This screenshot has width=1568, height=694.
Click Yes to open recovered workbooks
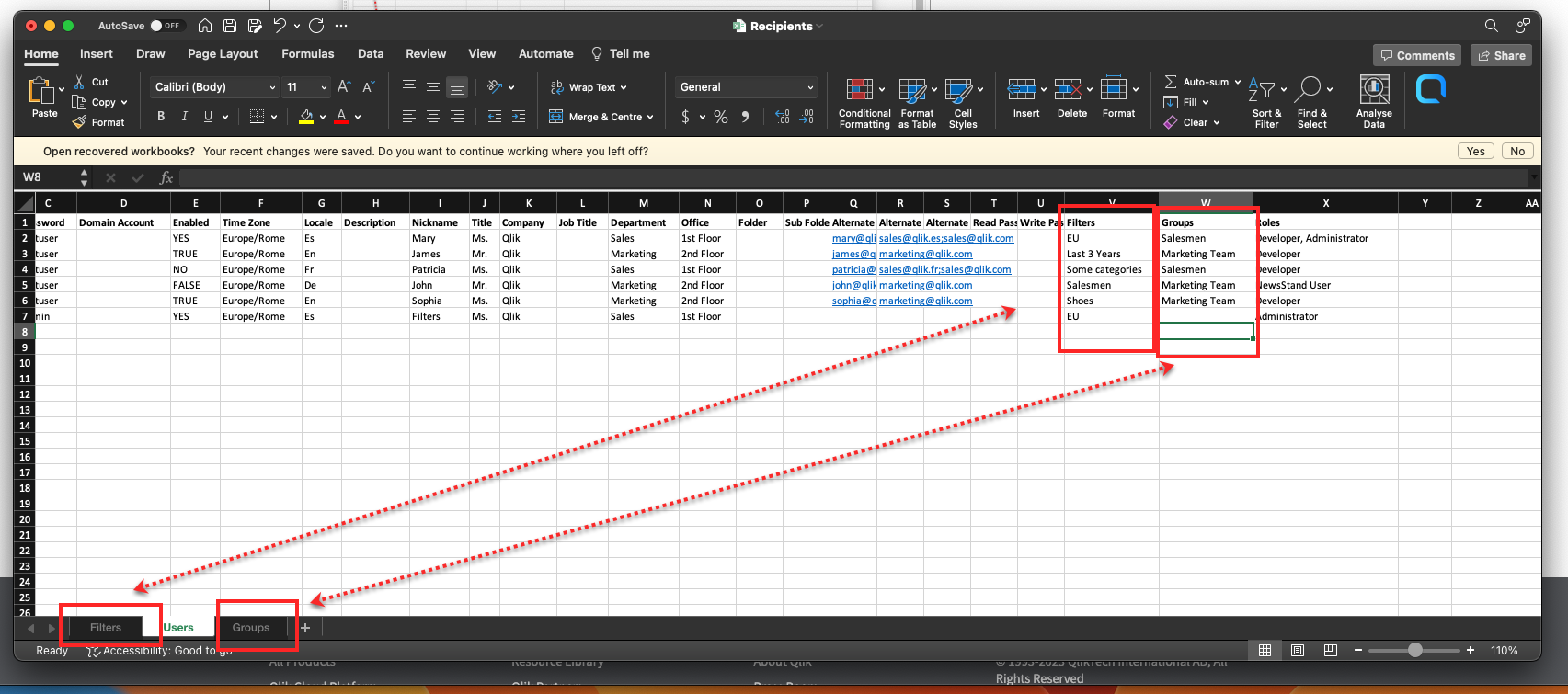1475,152
